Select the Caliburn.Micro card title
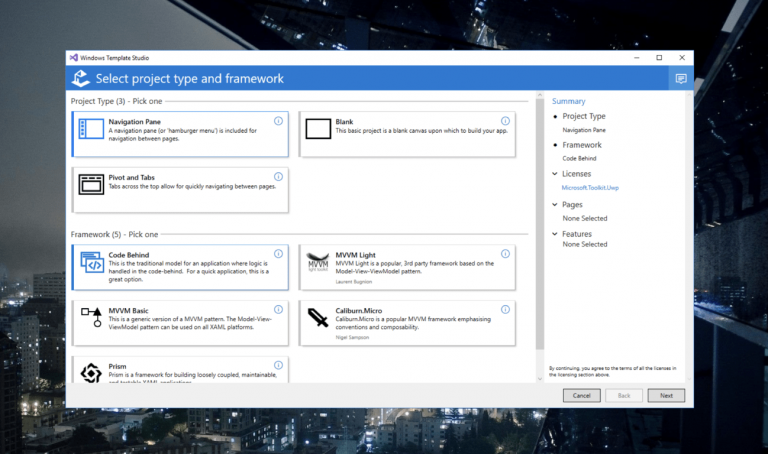 pyautogui.click(x=359, y=311)
